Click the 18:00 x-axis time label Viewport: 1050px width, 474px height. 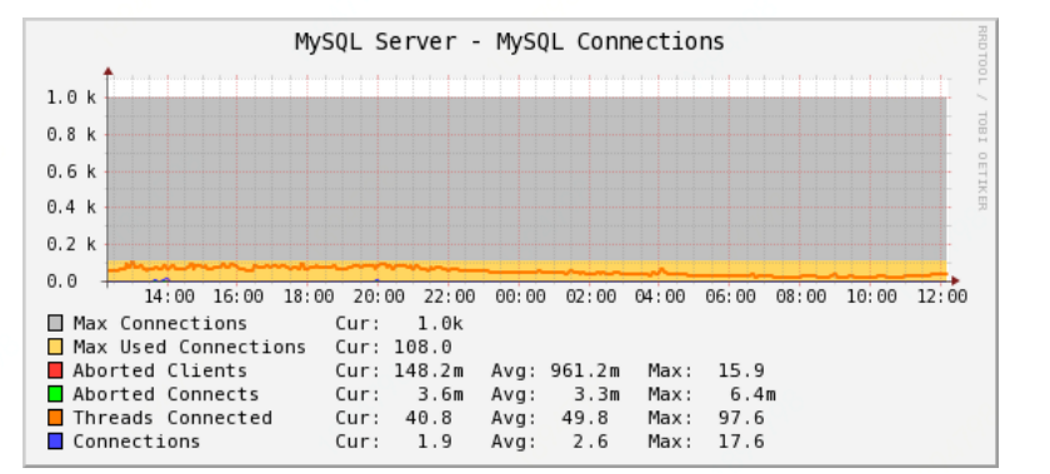[309, 296]
